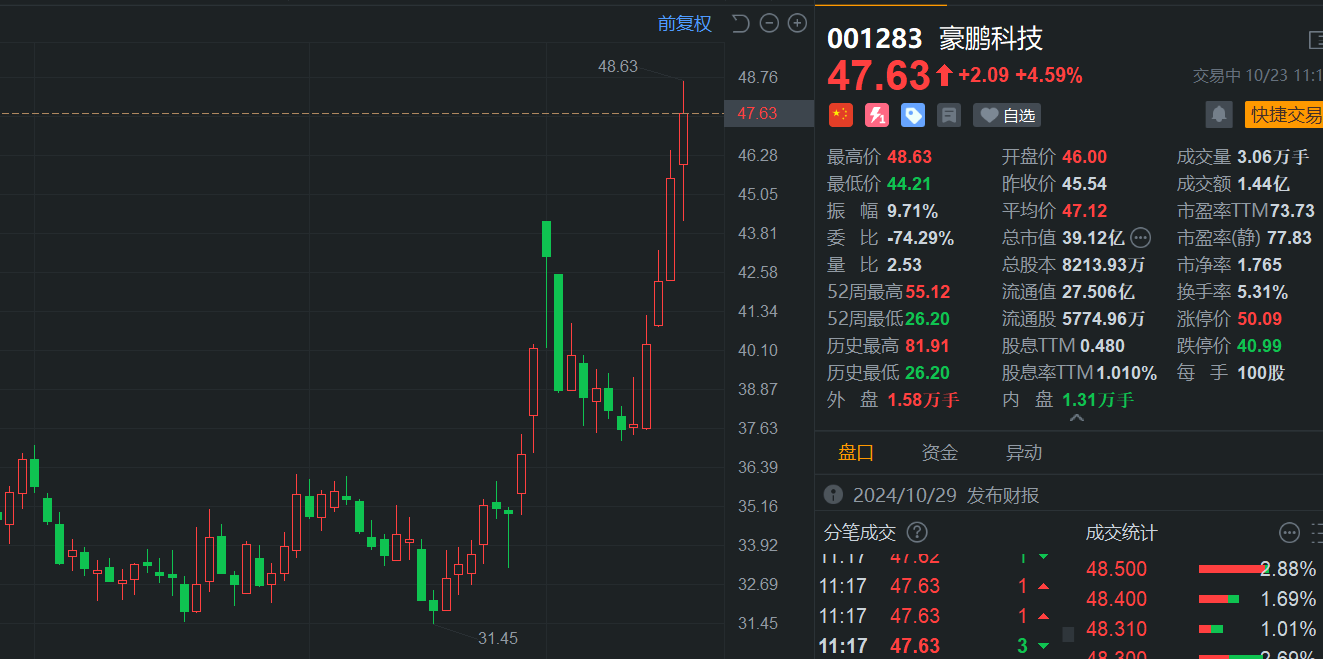1323x659 pixels.
Task: Click the 市净率 value 1.765
Action: tap(1260, 265)
